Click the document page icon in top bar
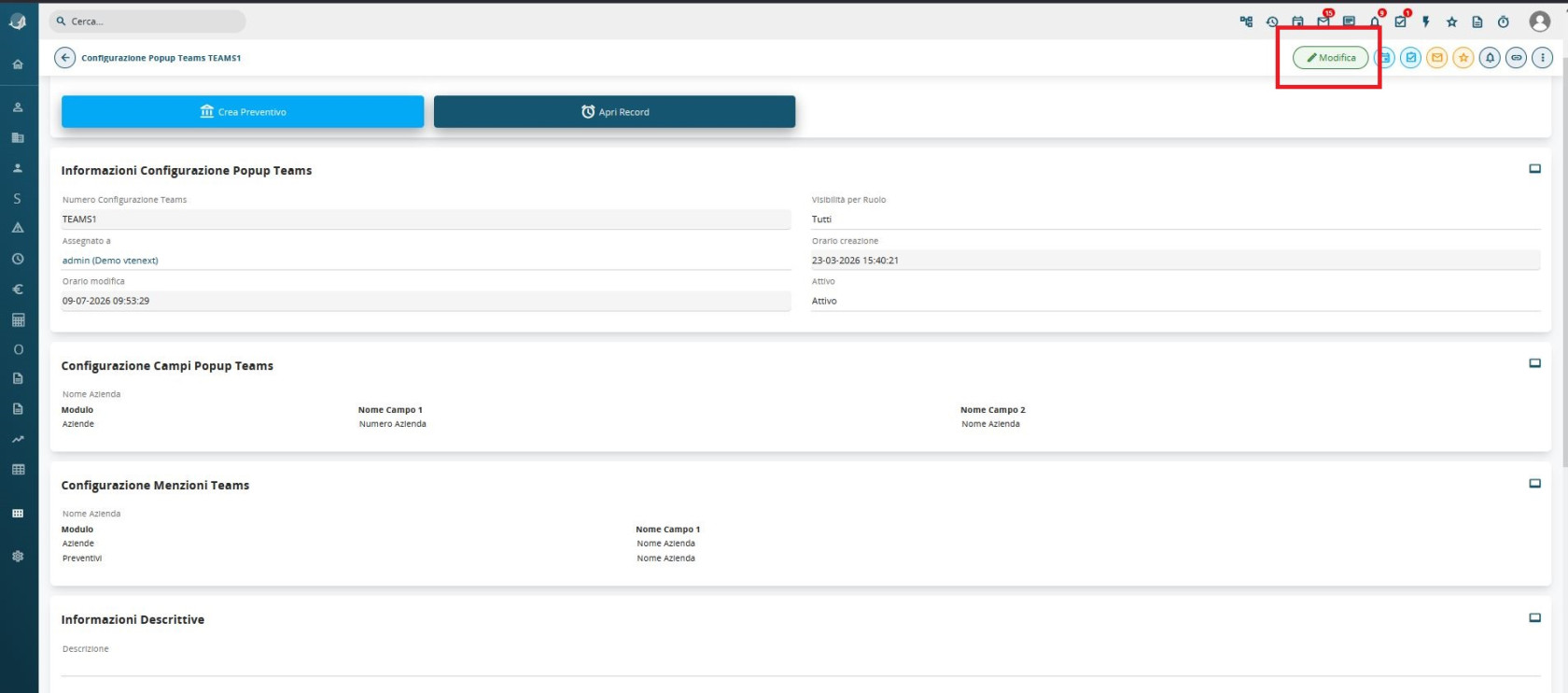The width and height of the screenshot is (1568, 693). [x=1477, y=21]
